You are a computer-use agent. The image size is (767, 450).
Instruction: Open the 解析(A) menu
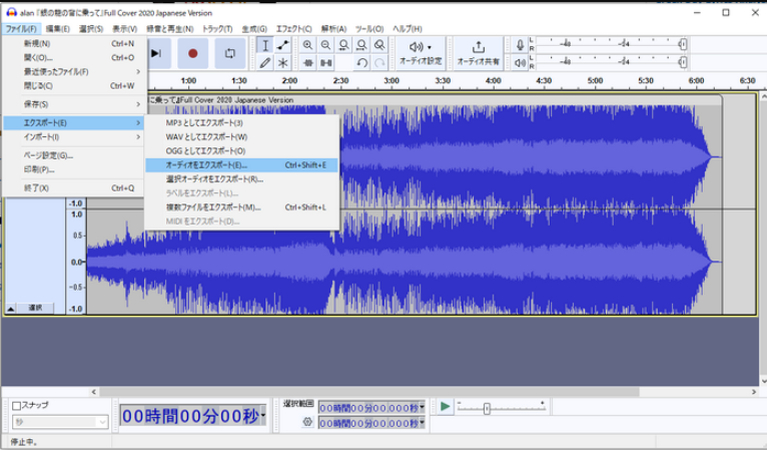334,29
